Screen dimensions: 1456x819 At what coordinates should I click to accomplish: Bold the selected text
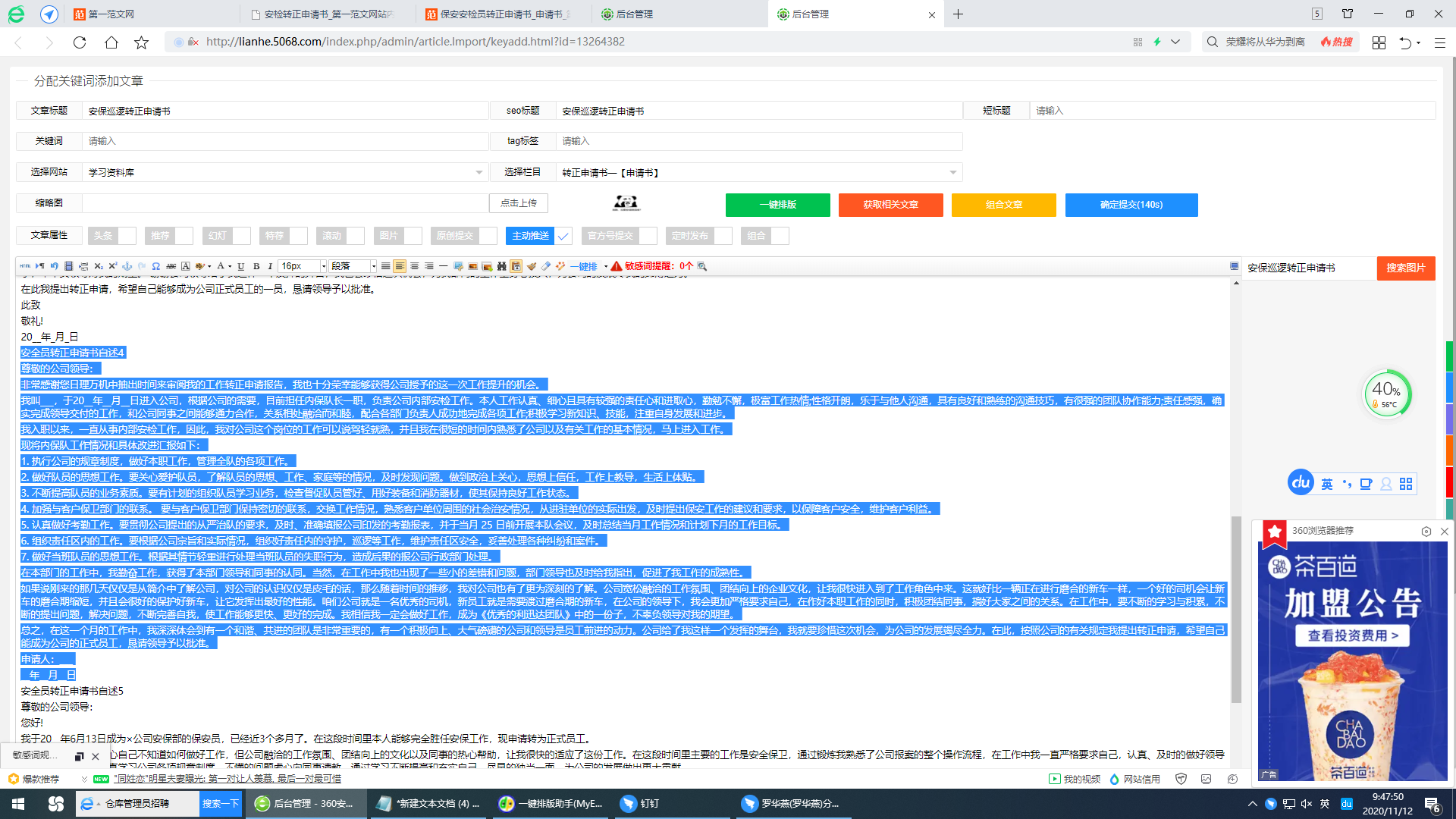(257, 266)
